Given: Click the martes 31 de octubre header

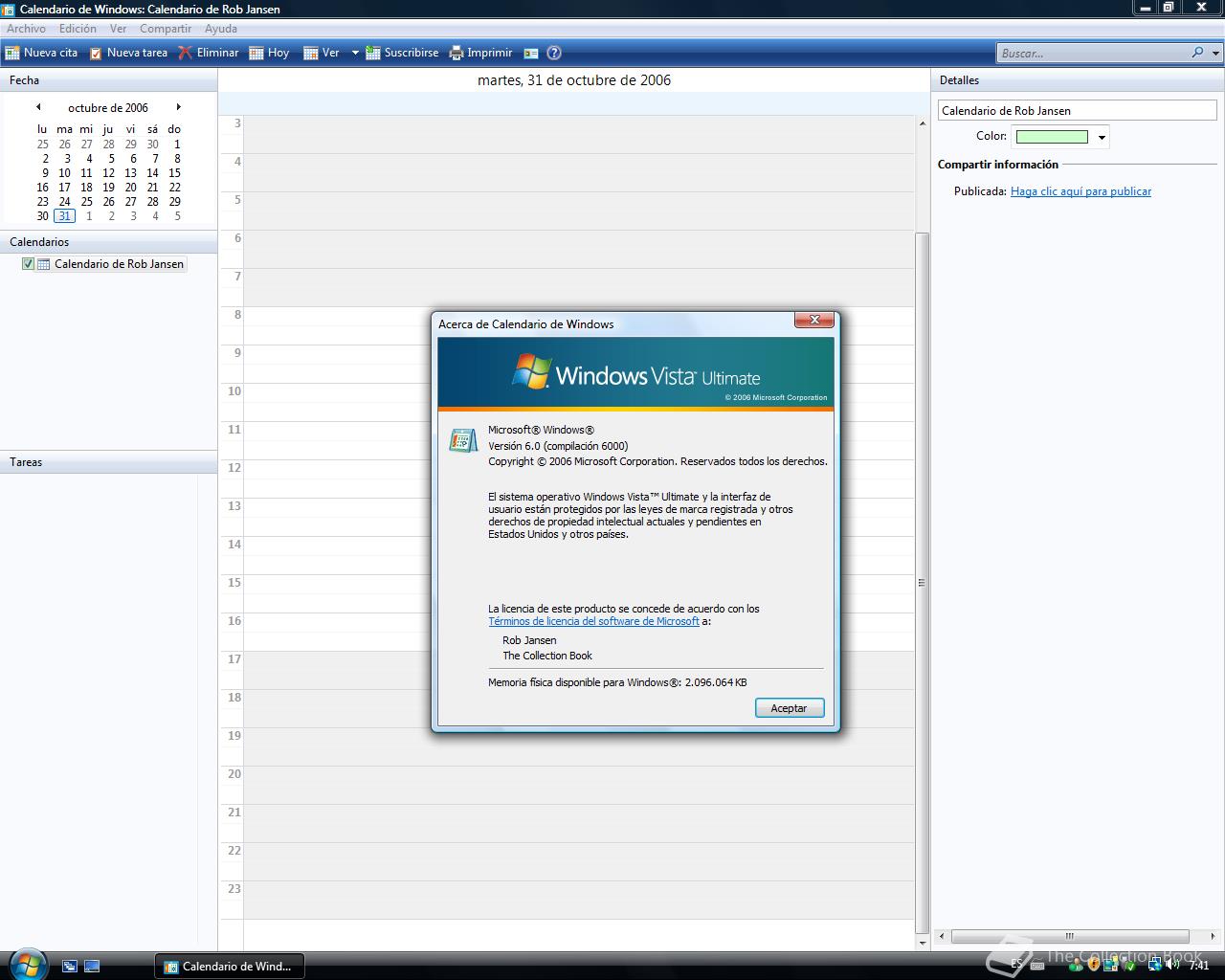Looking at the screenshot, I should 574,80.
